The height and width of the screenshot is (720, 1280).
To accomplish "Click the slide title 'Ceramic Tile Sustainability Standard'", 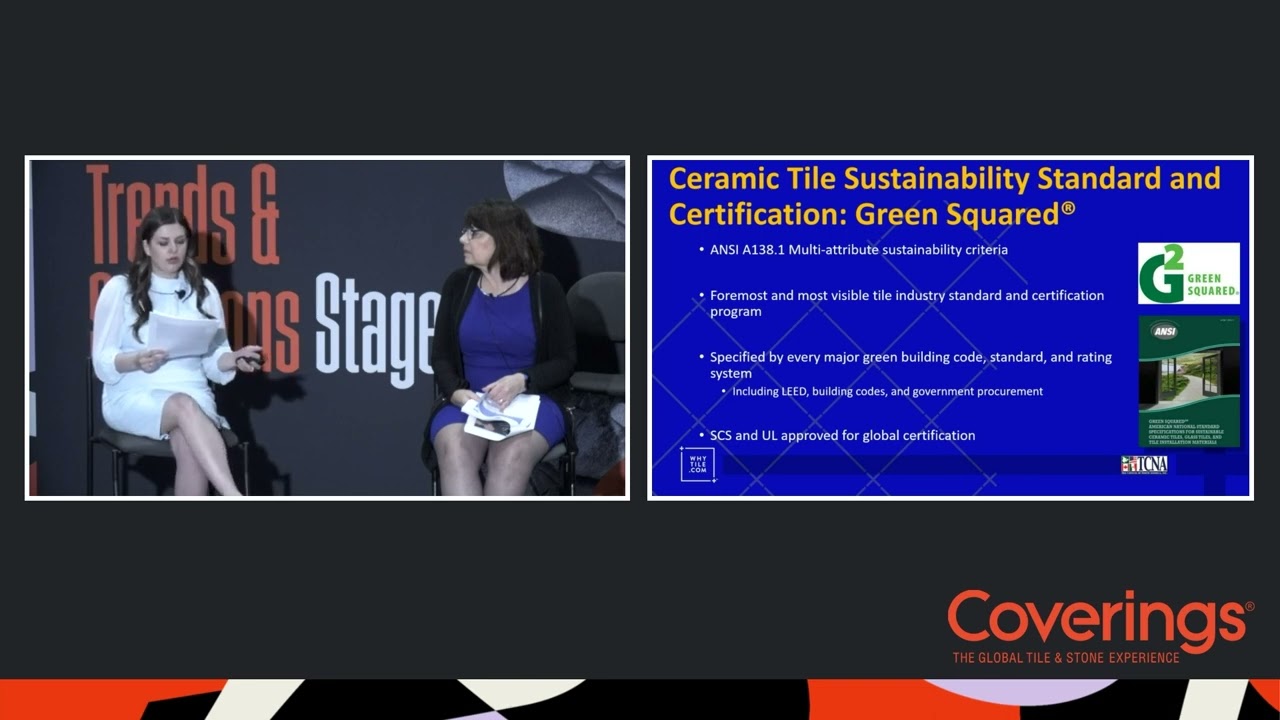I will point(945,195).
